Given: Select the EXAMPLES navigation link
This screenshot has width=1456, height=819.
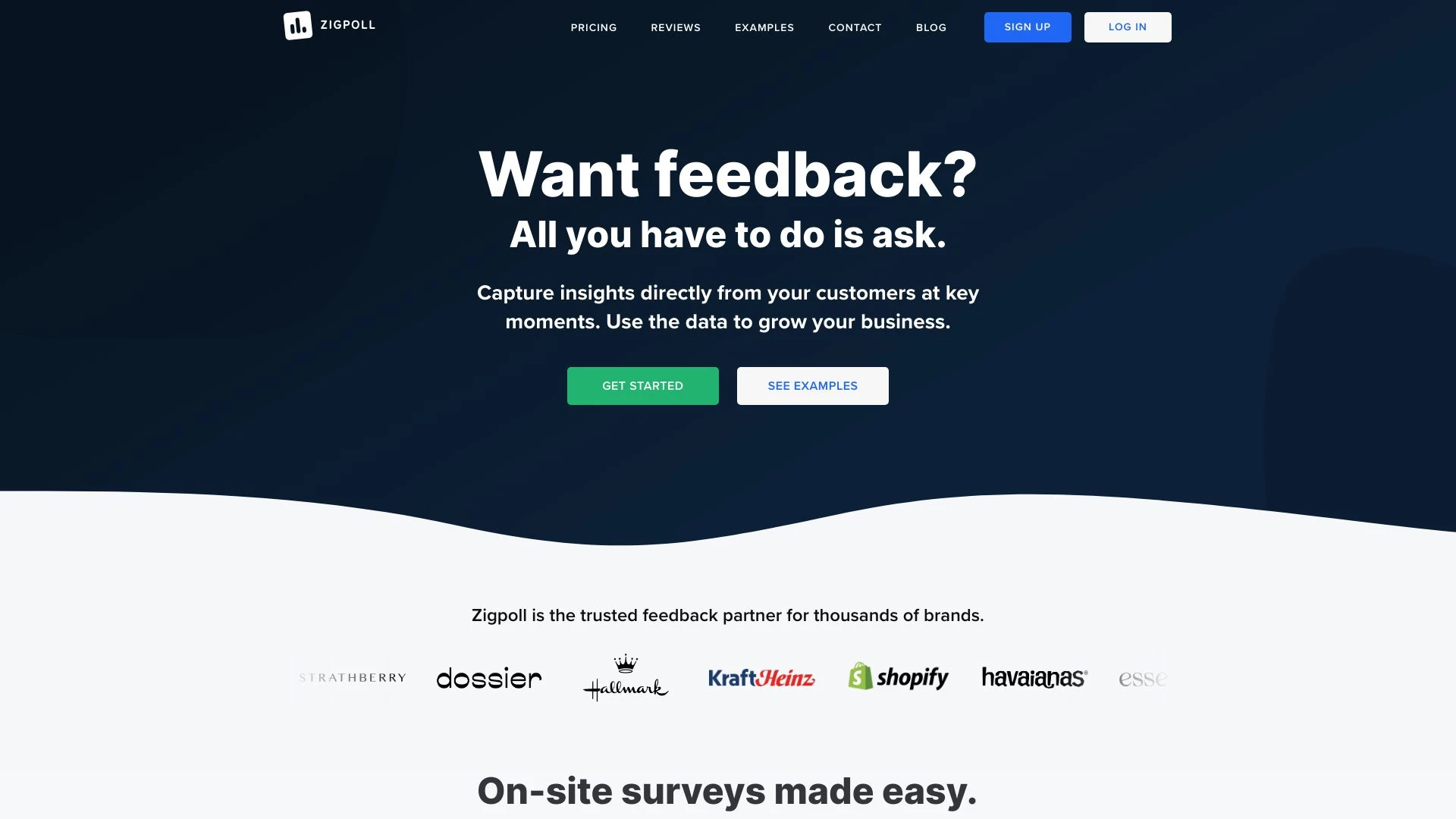Looking at the screenshot, I should coord(764,27).
